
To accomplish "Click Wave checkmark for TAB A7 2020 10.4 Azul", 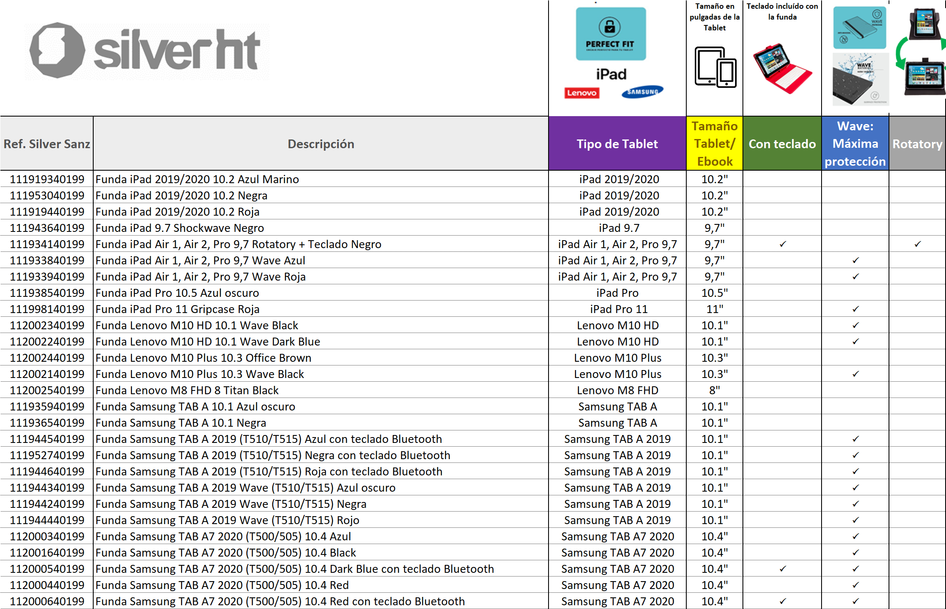I will point(856,537).
